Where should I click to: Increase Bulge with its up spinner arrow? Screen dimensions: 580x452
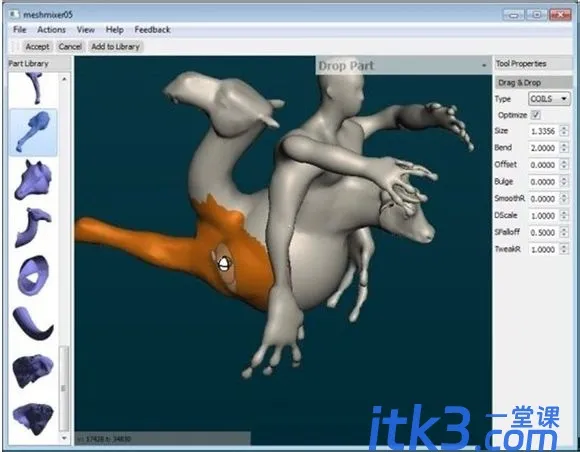point(564,179)
